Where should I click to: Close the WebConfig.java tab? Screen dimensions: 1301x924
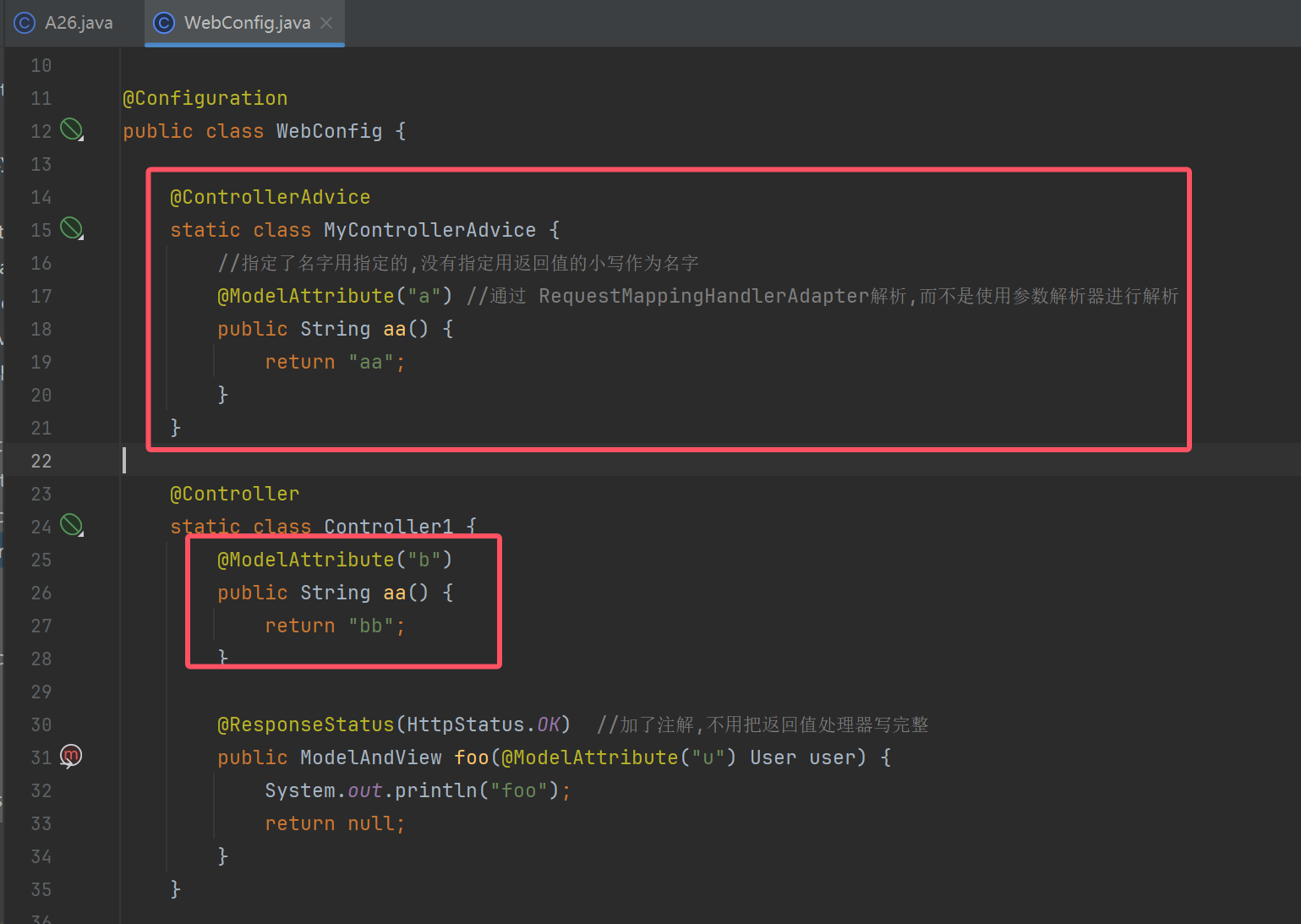click(326, 23)
